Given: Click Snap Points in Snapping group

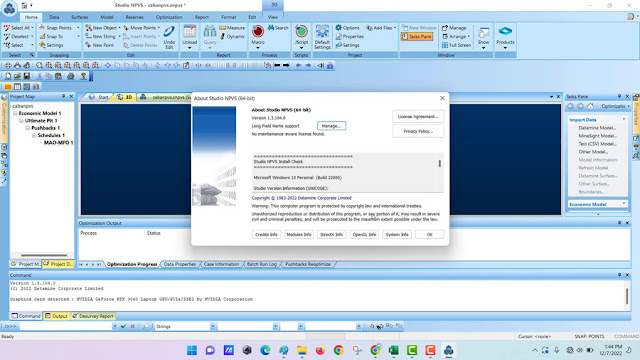Looking at the screenshot, I should (55, 28).
